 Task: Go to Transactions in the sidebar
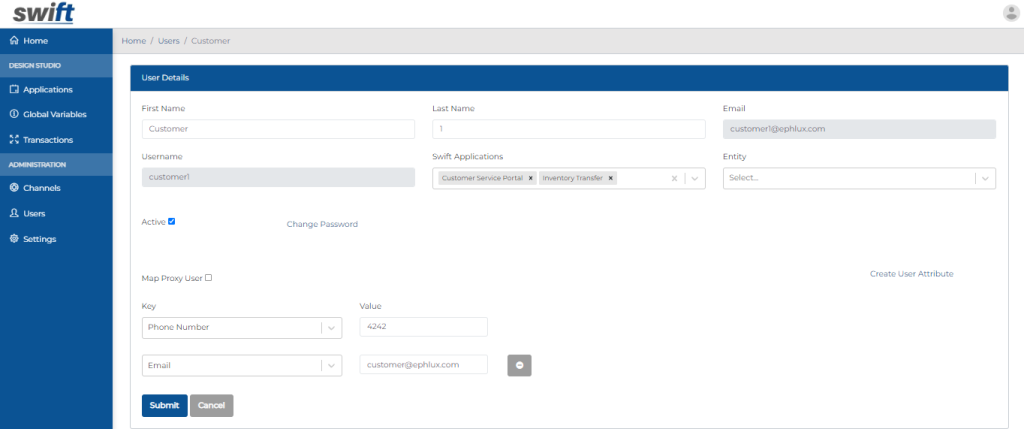47,140
